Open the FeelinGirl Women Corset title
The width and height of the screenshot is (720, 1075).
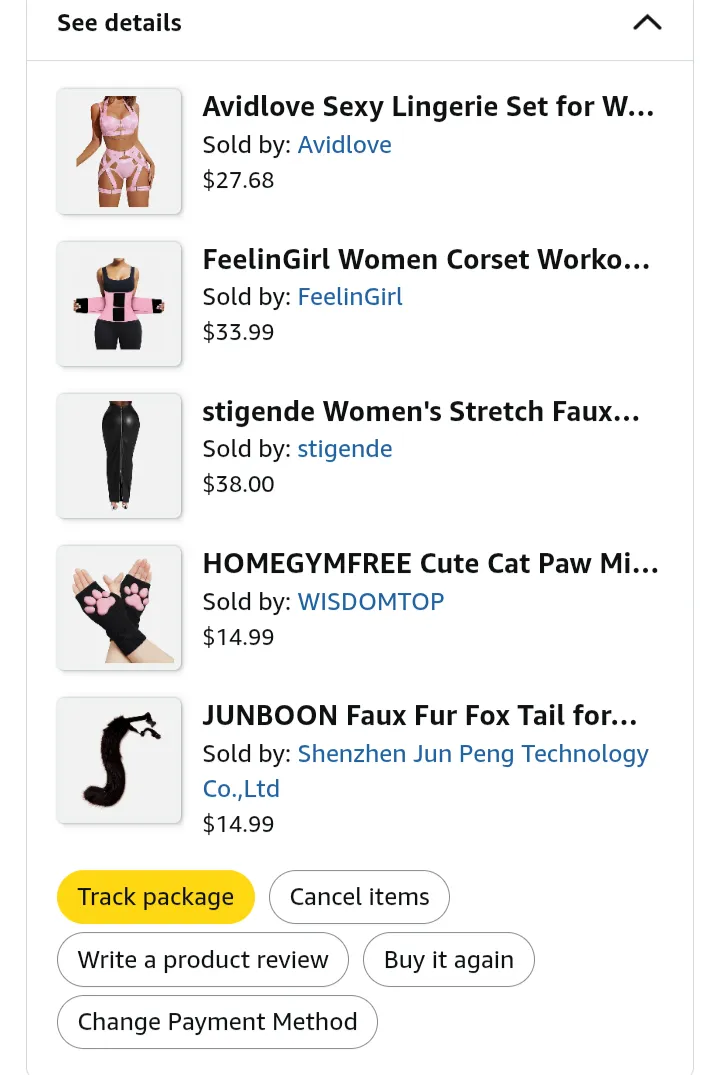(x=426, y=260)
